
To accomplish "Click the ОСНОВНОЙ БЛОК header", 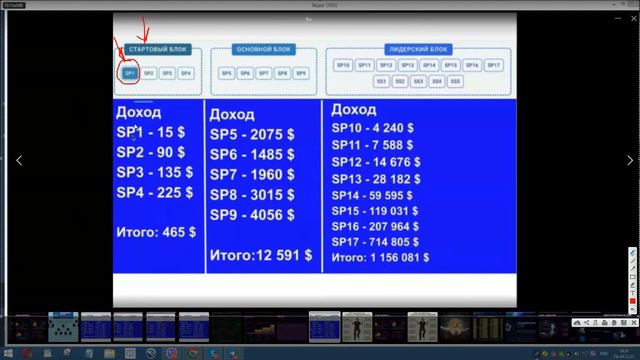I will pyautogui.click(x=264, y=49).
